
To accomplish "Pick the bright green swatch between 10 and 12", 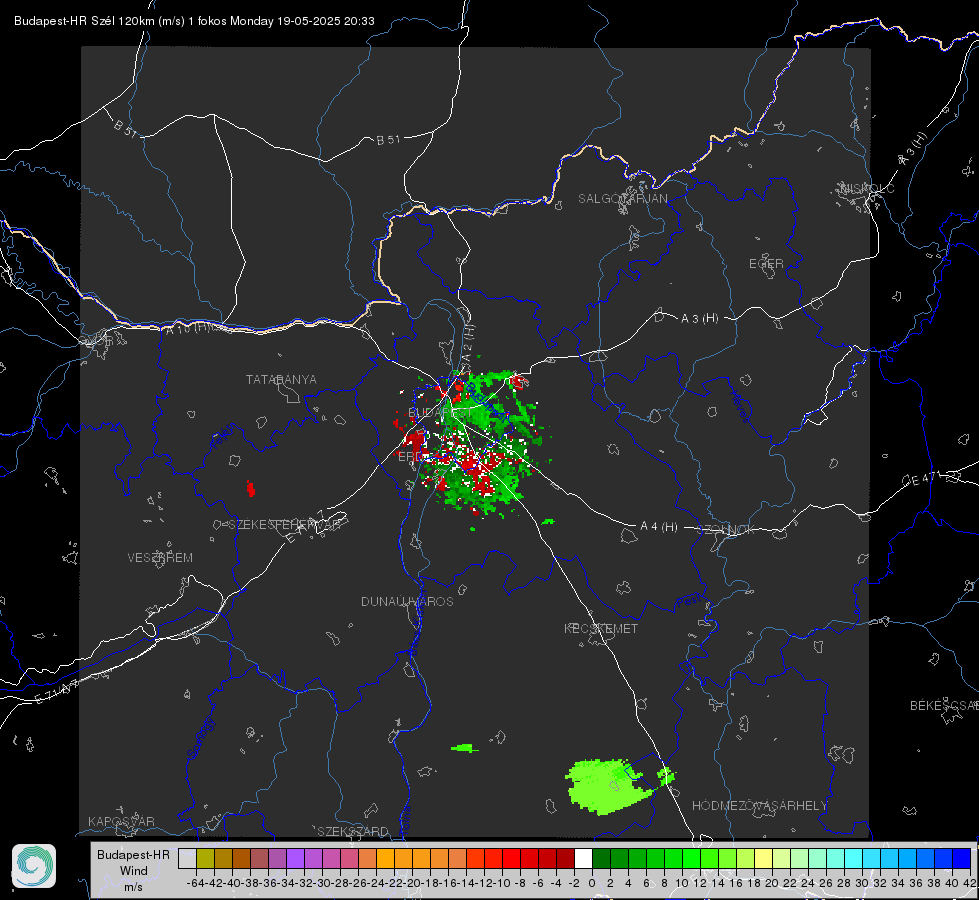I will [x=691, y=858].
